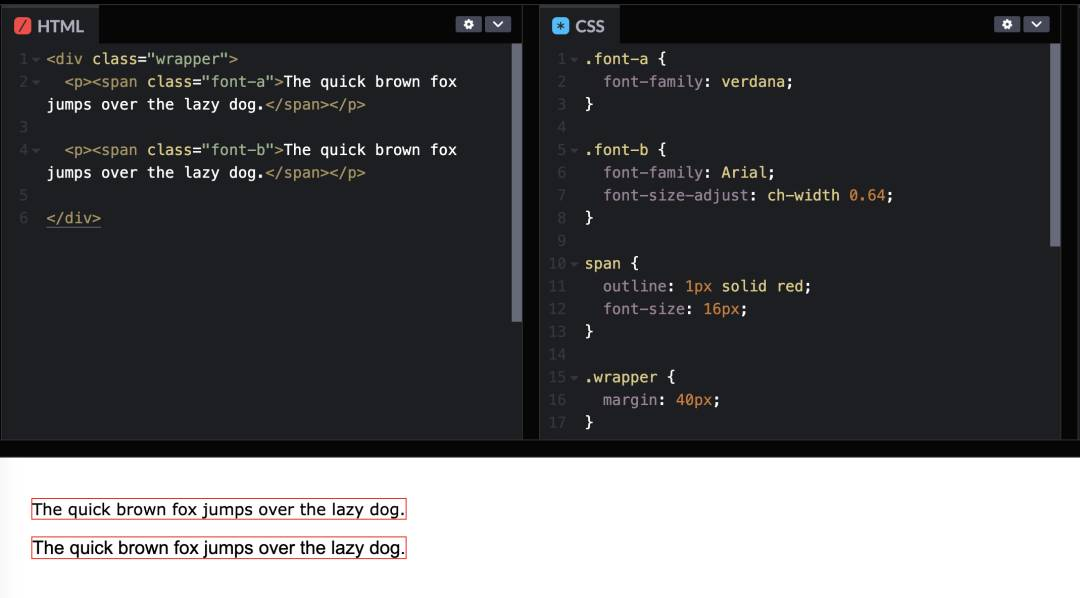
Task: Click the red HTML slash icon
Action: click(x=23, y=26)
